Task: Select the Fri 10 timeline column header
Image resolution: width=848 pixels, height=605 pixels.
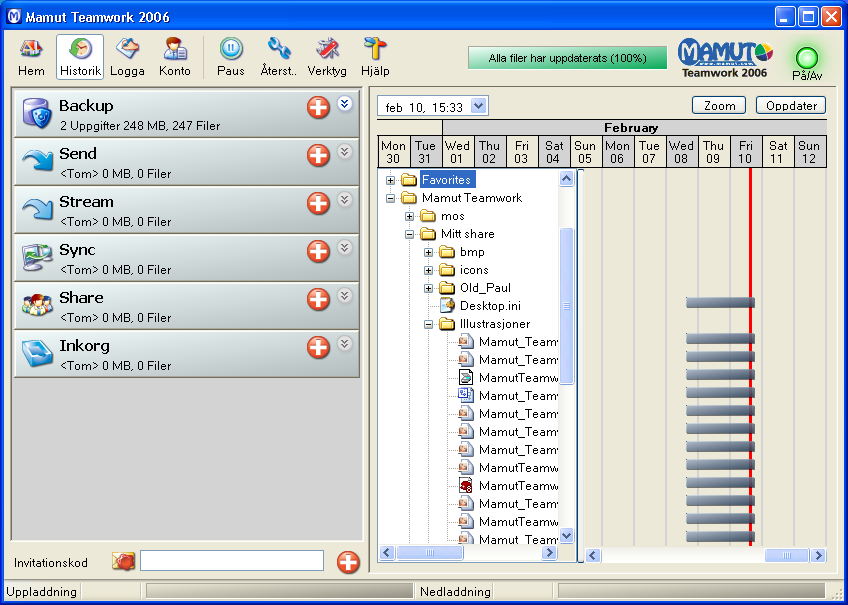Action: coord(745,152)
